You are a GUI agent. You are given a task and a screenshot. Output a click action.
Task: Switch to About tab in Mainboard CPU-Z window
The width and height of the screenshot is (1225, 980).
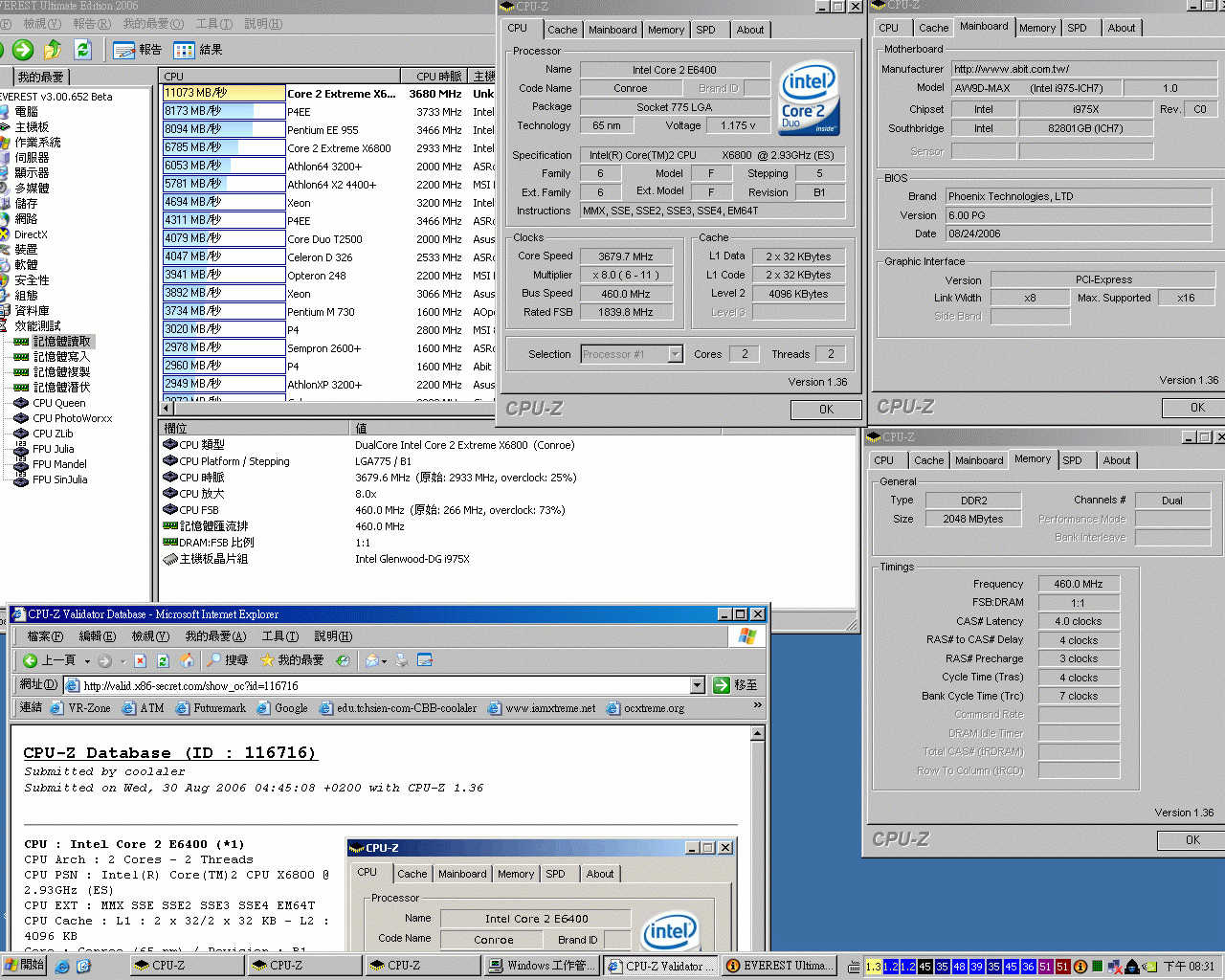[1122, 28]
